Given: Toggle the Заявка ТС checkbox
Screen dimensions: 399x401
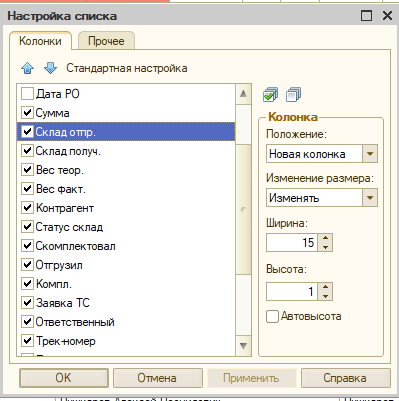Looking at the screenshot, I should click(x=27, y=303).
